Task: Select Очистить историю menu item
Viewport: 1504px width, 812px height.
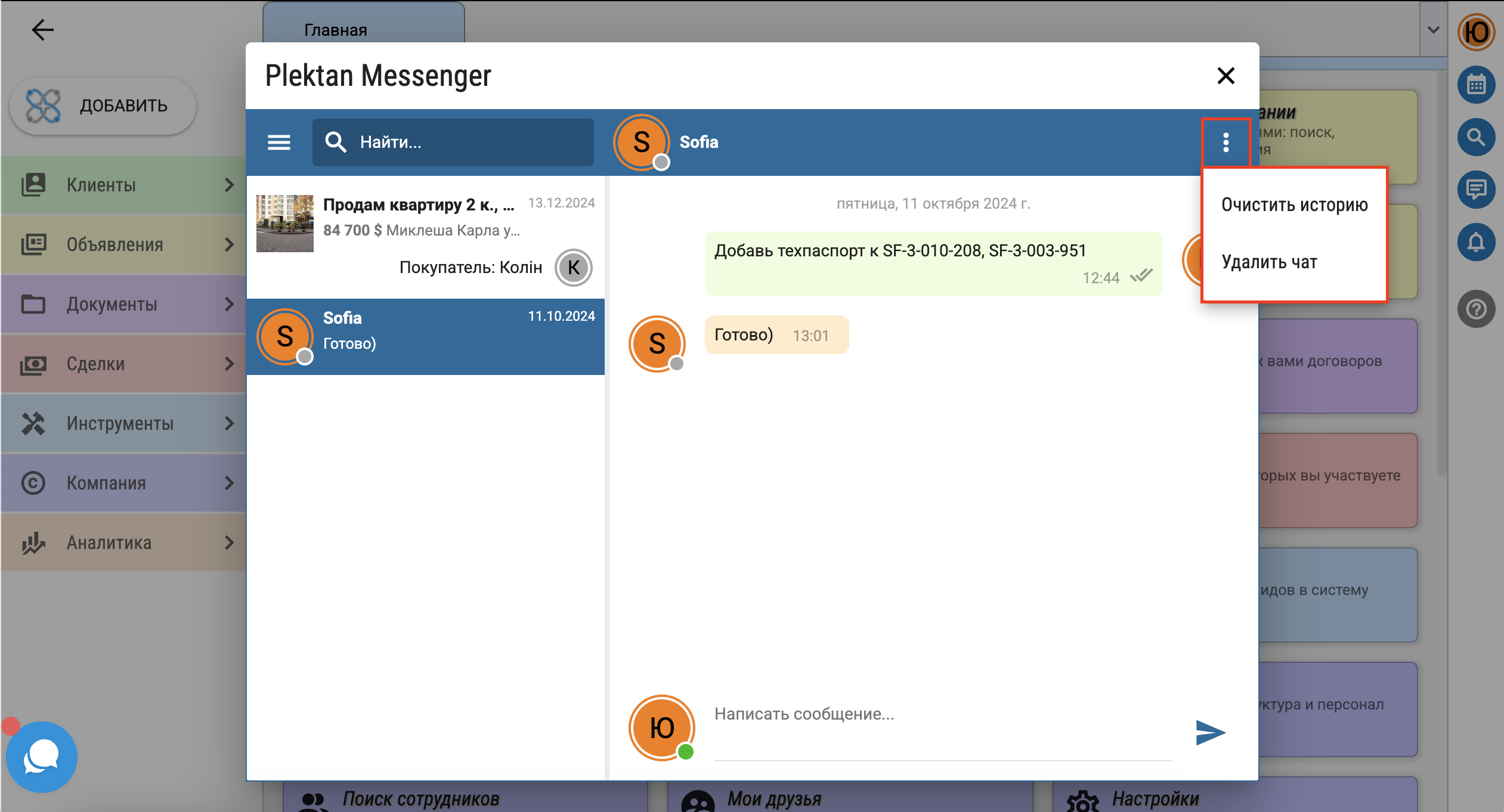Action: (1295, 204)
